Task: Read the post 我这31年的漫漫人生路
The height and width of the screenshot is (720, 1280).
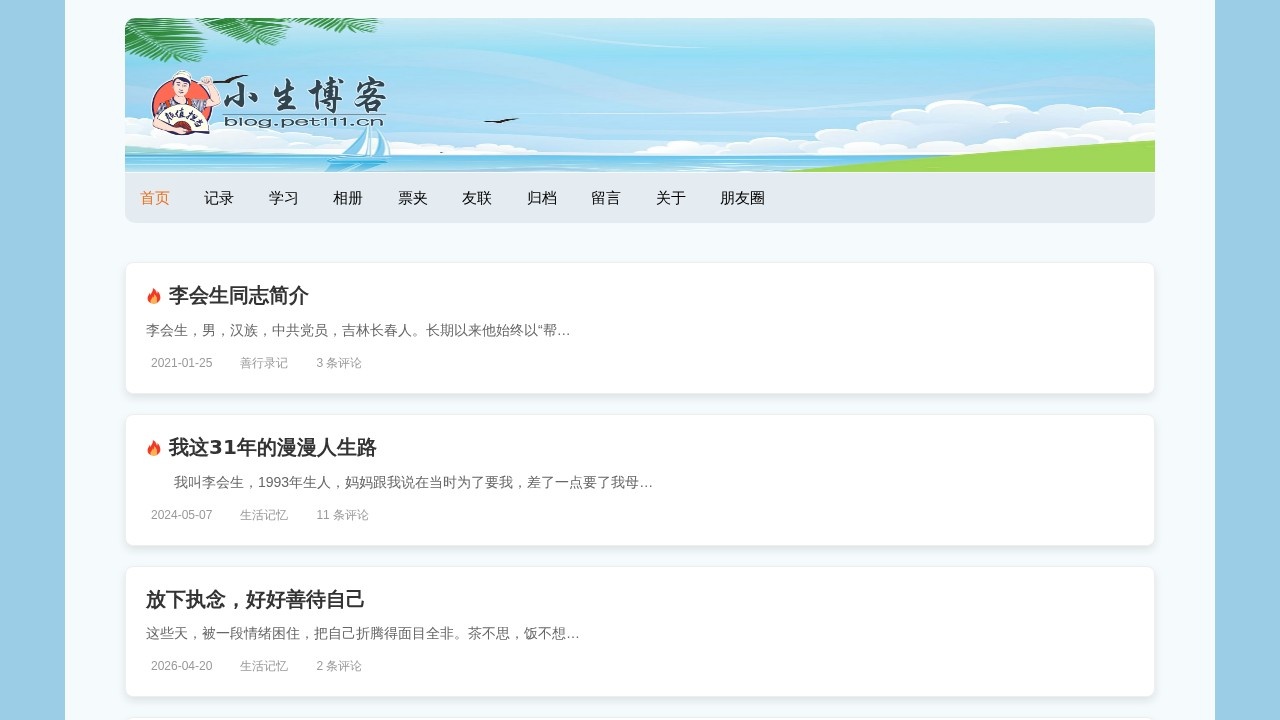Action: pos(272,448)
